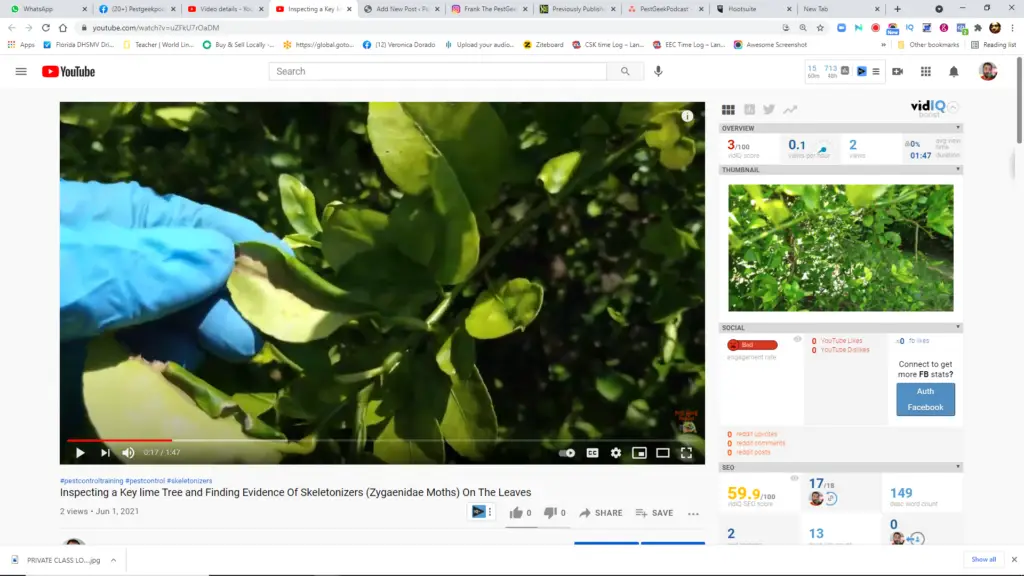Switch to Postgeekpodcast Facebook tab
1024x576 pixels.
click(135, 9)
